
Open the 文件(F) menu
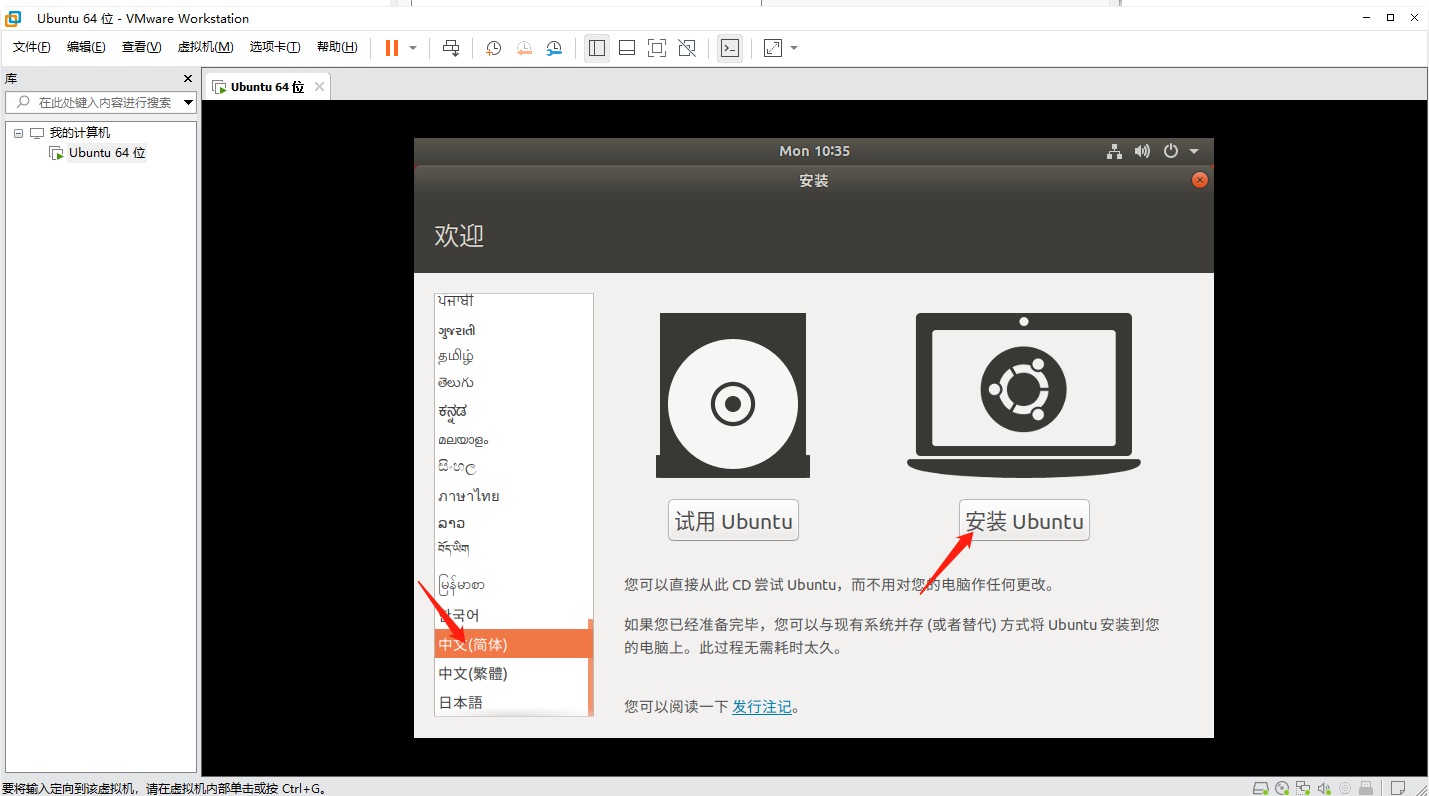[x=31, y=47]
